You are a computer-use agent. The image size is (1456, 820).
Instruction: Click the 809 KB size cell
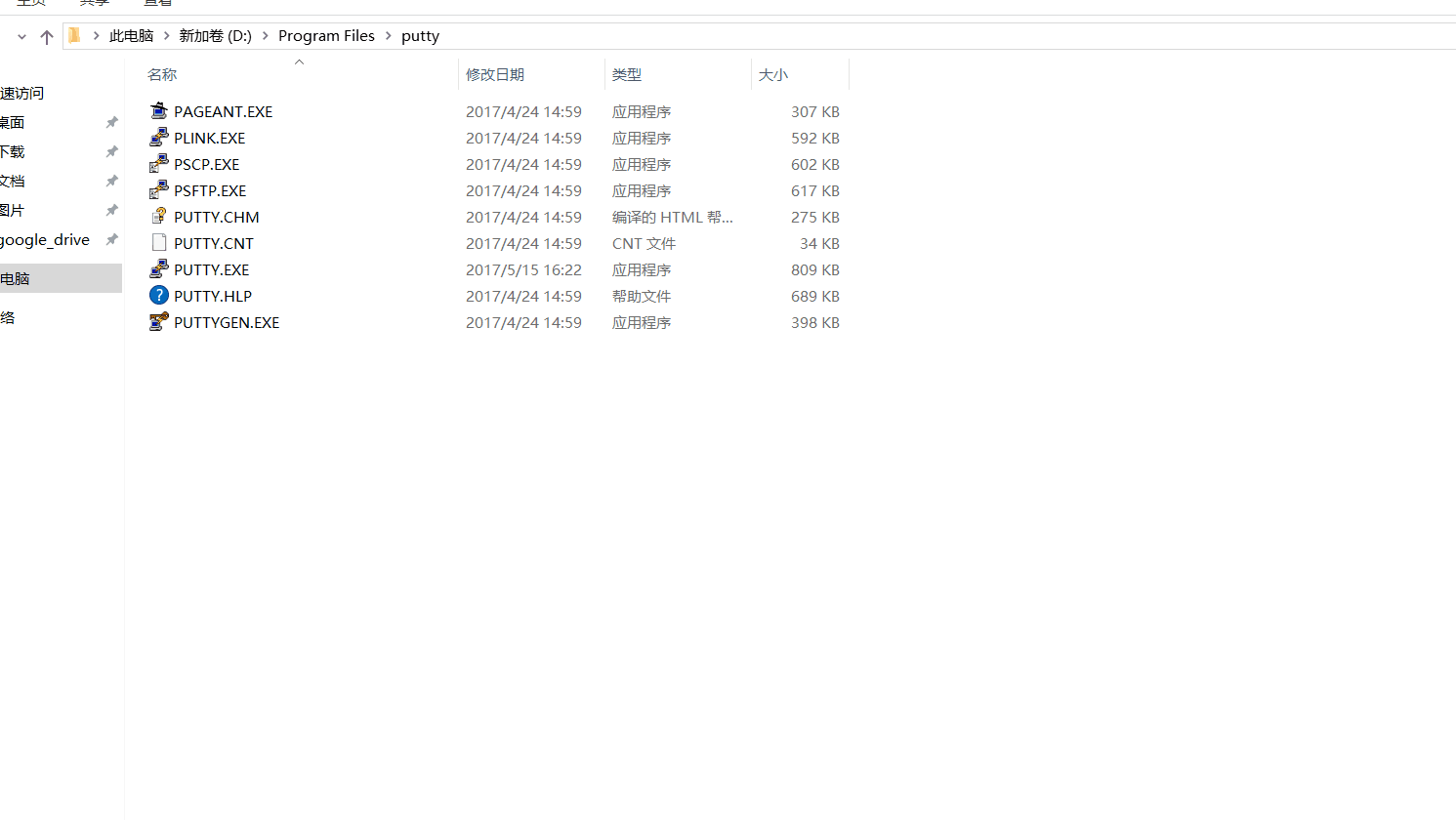pos(815,269)
